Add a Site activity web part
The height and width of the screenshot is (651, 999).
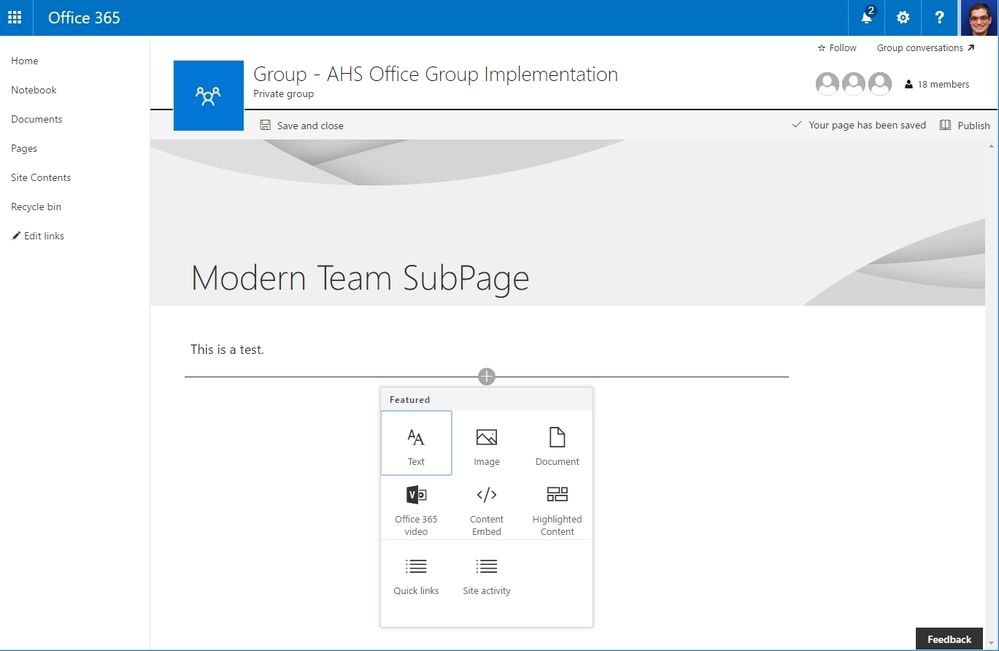tap(486, 576)
